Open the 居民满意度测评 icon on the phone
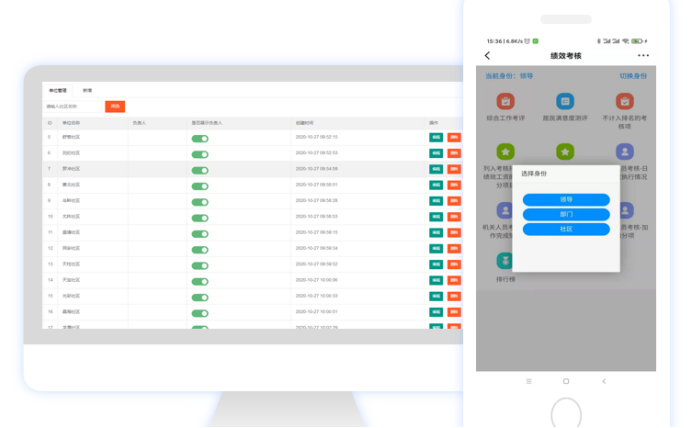The height and width of the screenshot is (428, 692). click(565, 101)
